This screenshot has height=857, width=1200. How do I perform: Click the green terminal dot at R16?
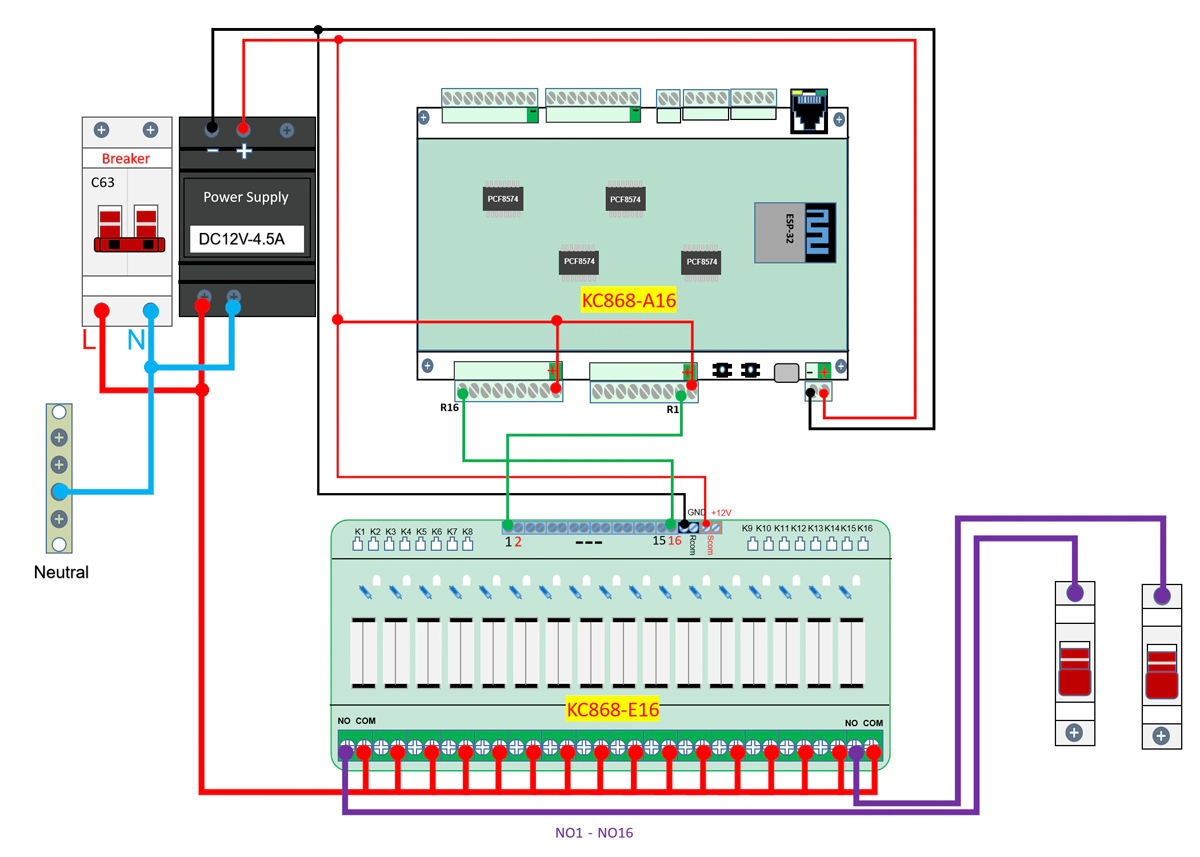coord(462,395)
